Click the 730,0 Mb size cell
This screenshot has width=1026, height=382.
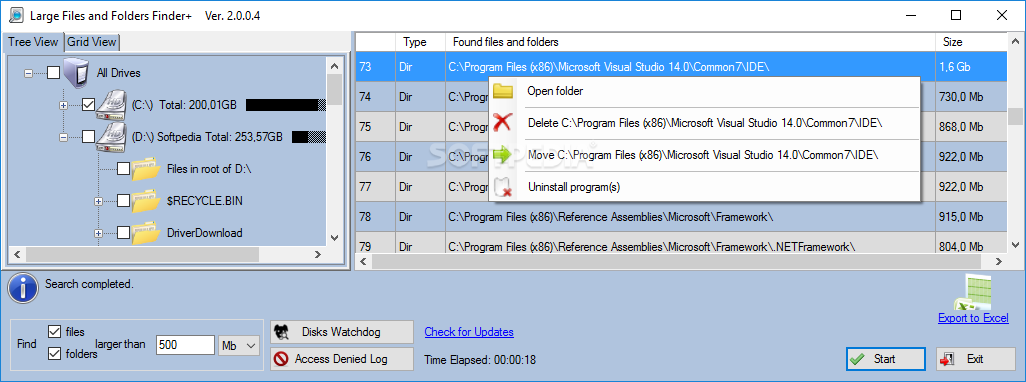pyautogui.click(x=971, y=97)
